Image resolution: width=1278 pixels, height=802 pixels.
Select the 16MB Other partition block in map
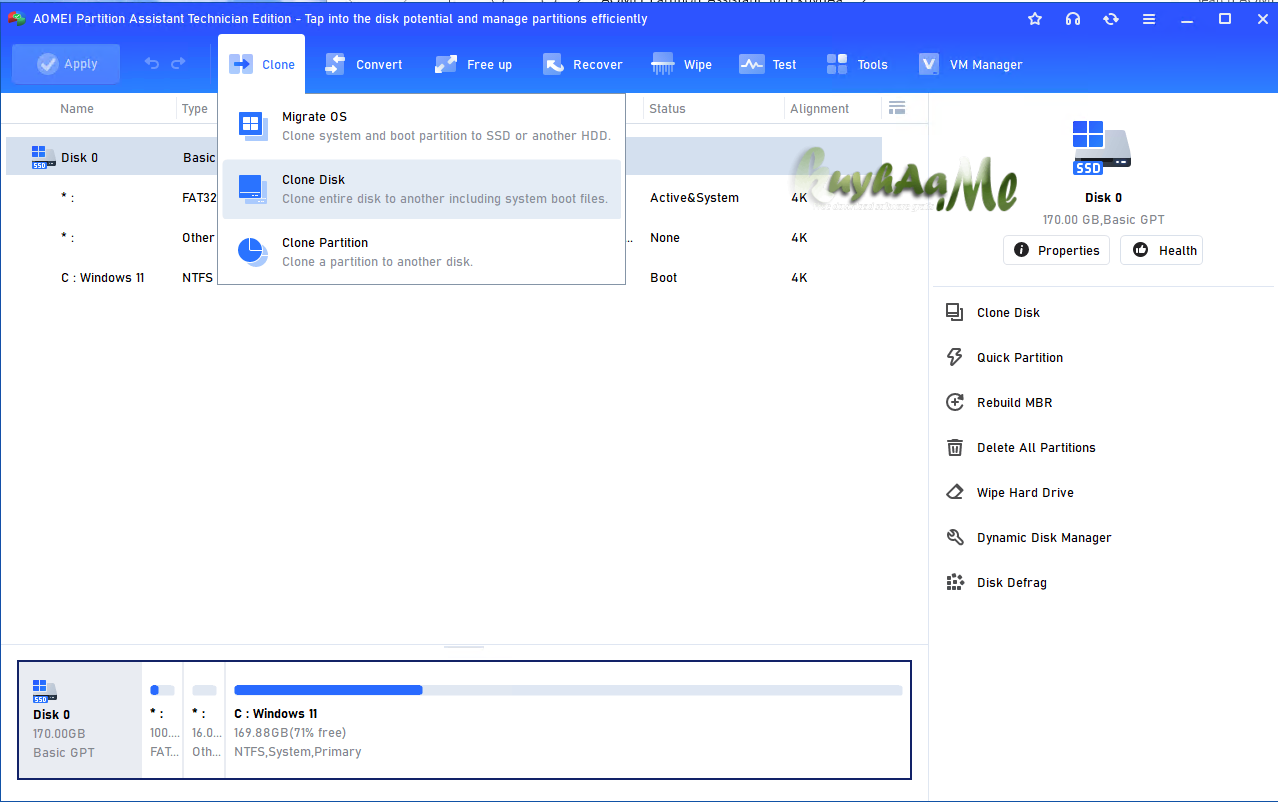pyautogui.click(x=205, y=720)
